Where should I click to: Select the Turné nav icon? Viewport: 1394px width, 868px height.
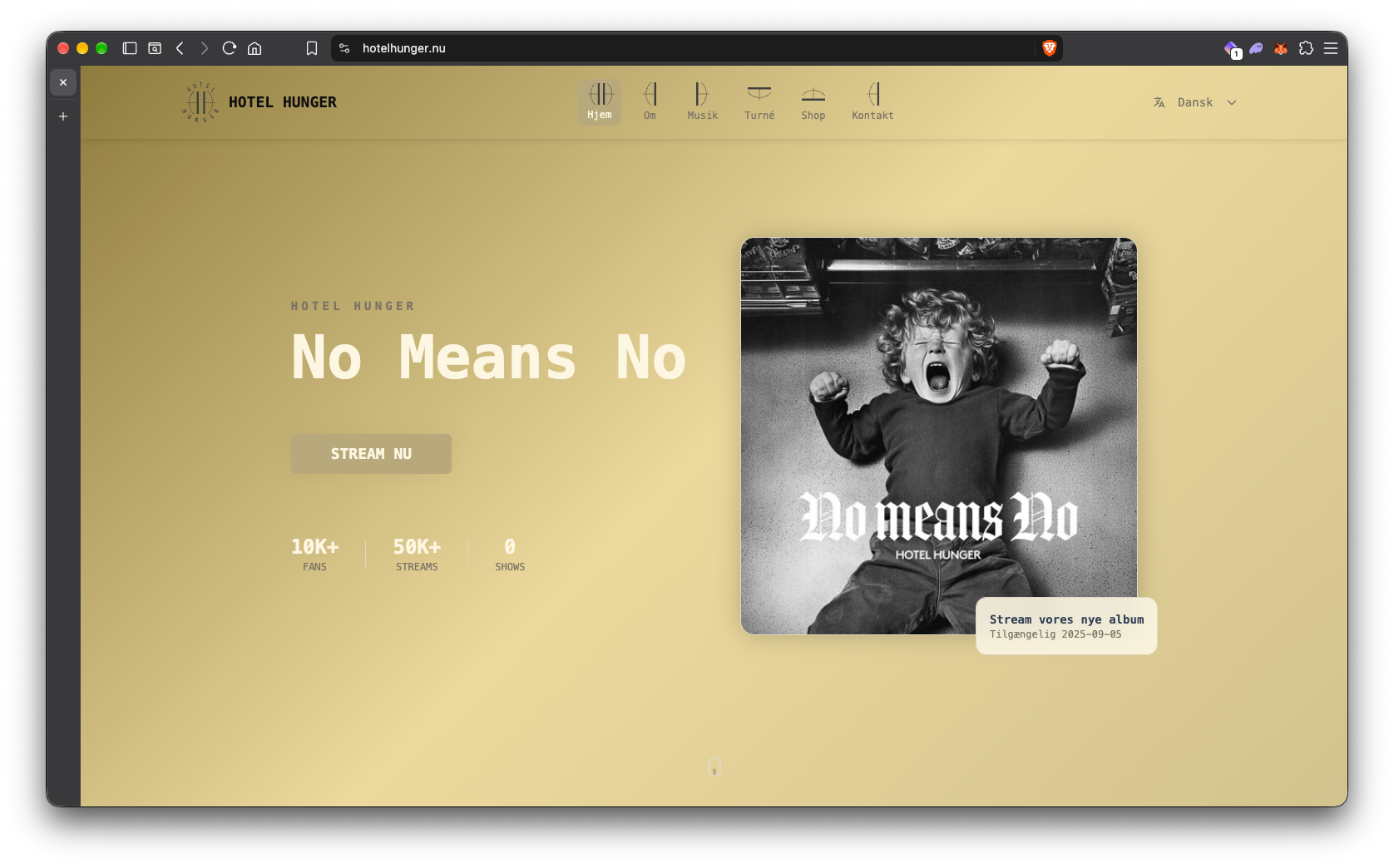[x=759, y=93]
